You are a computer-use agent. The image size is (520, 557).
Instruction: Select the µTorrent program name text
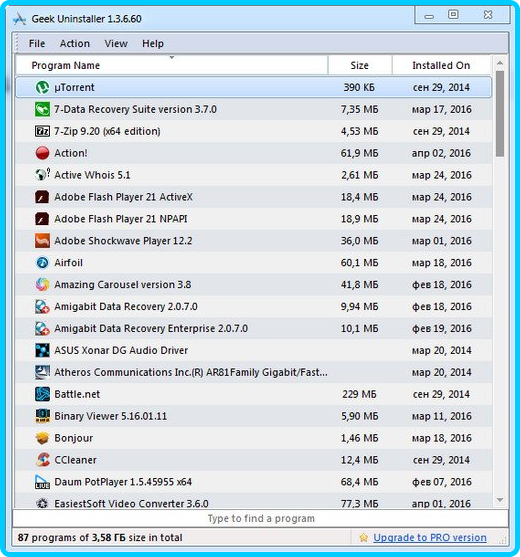tap(74, 87)
